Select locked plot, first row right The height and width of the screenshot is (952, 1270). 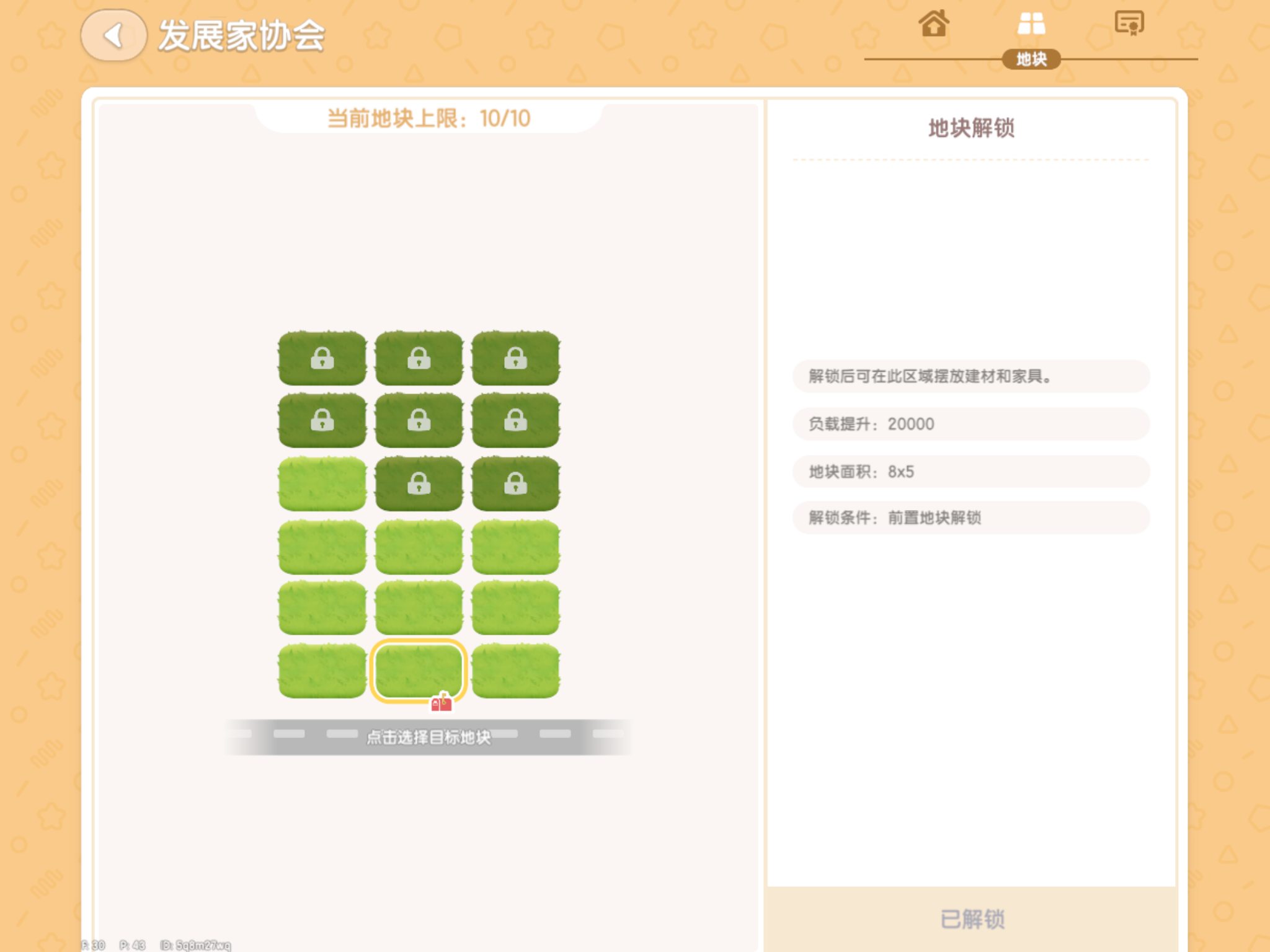(515, 358)
